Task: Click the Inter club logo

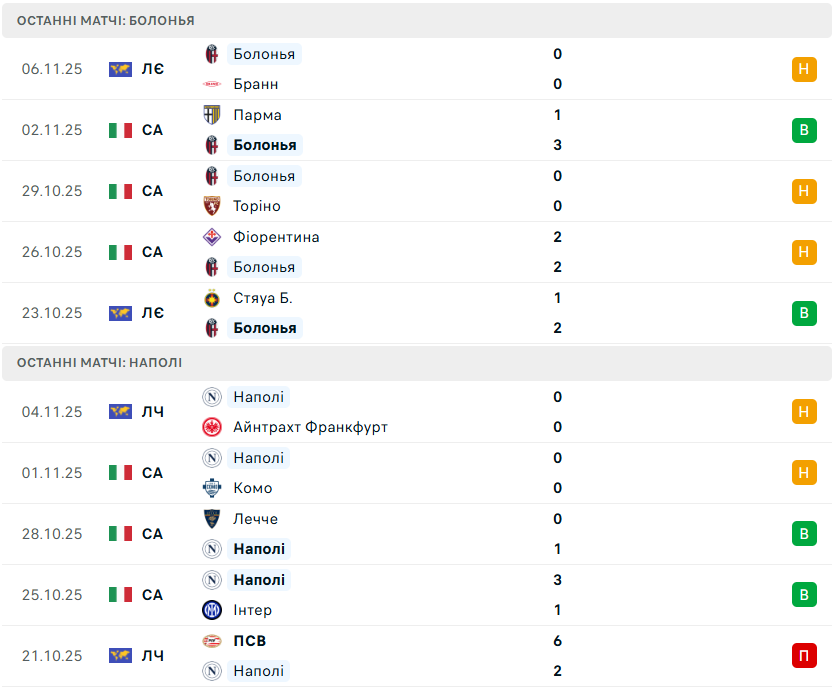Action: tap(212, 610)
